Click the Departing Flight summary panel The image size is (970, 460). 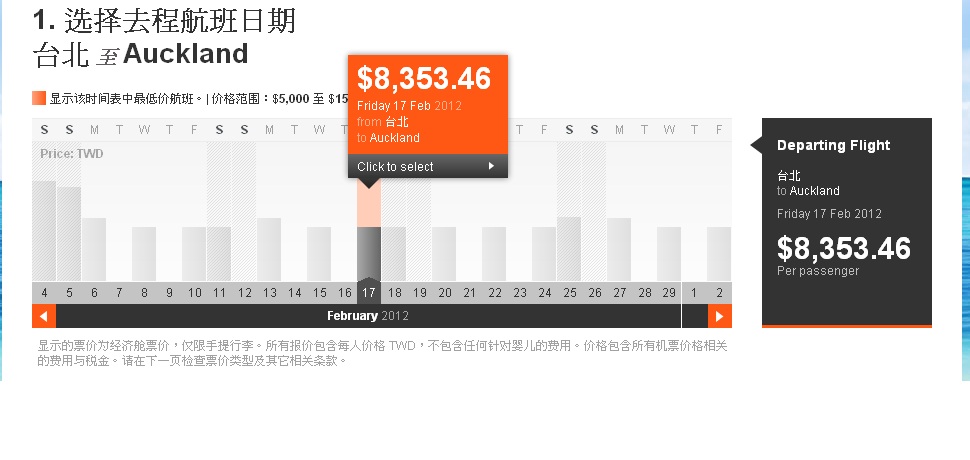[846, 222]
